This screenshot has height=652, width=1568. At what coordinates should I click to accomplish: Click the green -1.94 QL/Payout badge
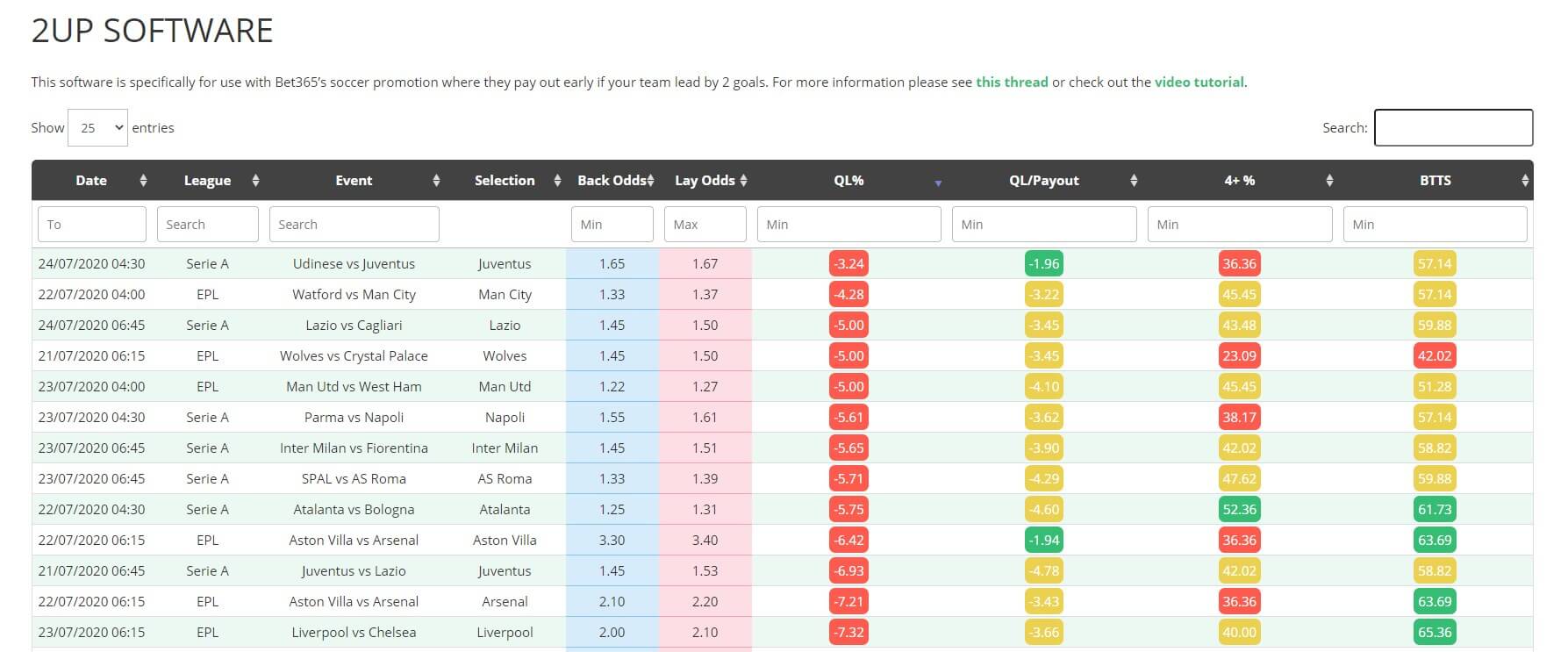(x=1044, y=541)
